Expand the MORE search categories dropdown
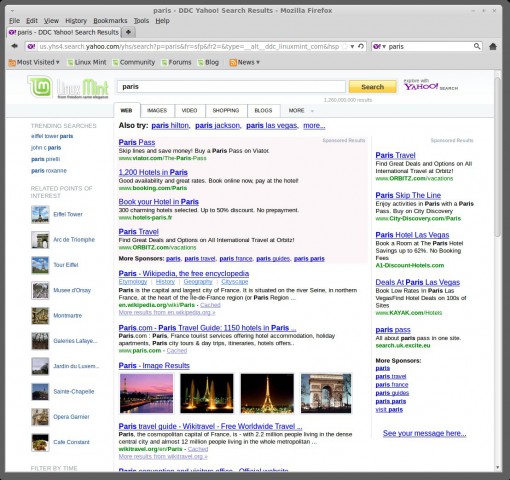Screen dimensions: 510x480 click(x=301, y=111)
